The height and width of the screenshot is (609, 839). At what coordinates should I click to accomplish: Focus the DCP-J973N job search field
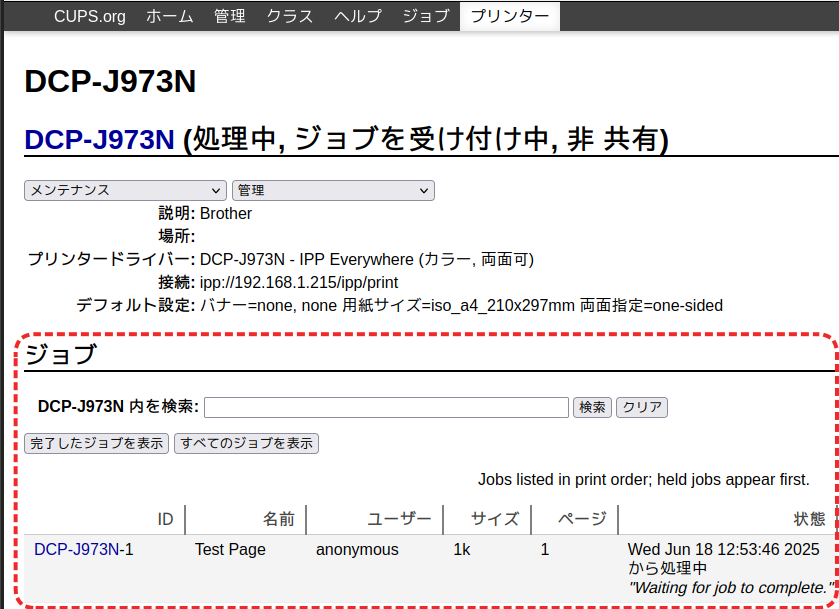(386, 407)
